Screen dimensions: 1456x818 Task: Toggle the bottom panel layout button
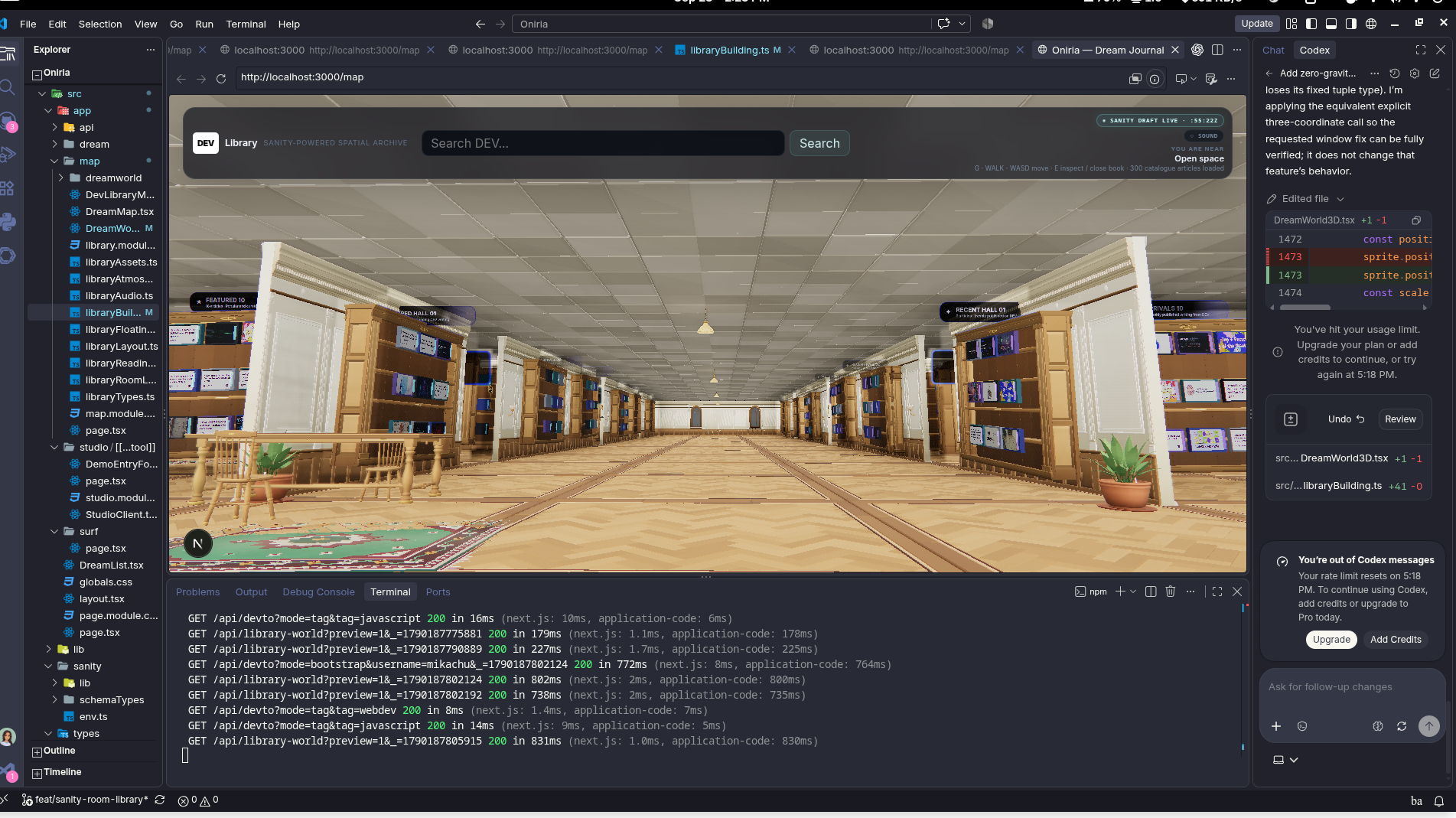(1331, 24)
